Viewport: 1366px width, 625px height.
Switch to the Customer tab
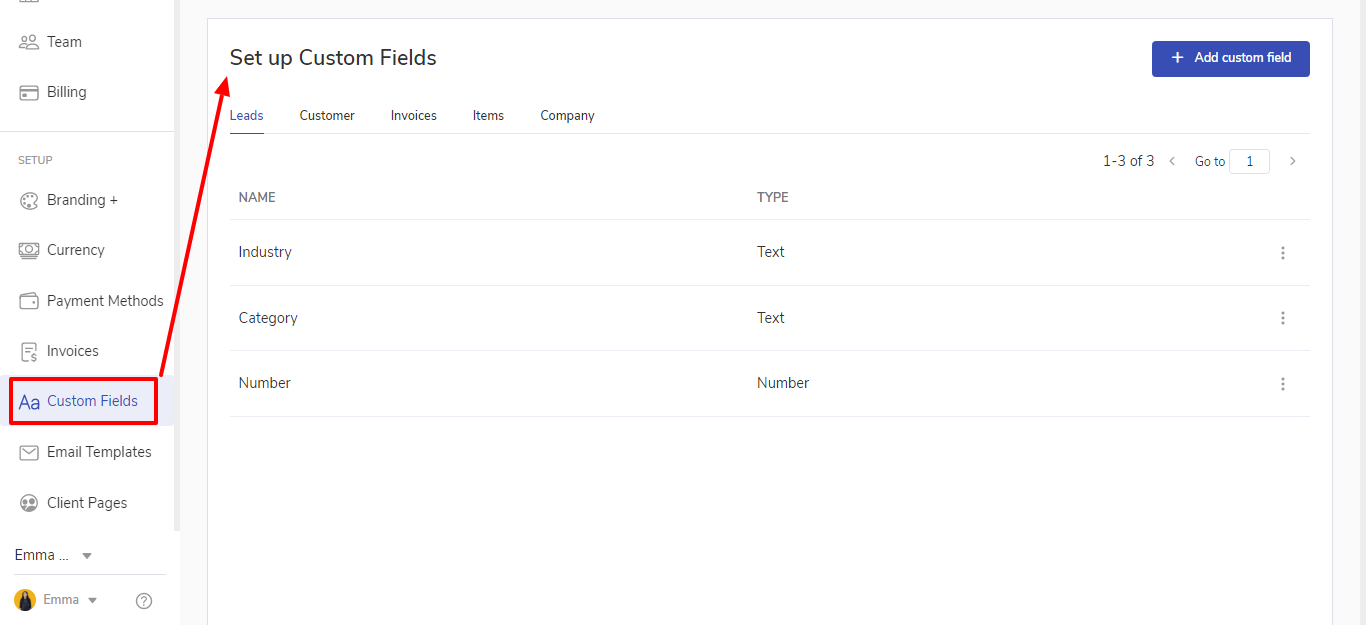coord(327,116)
